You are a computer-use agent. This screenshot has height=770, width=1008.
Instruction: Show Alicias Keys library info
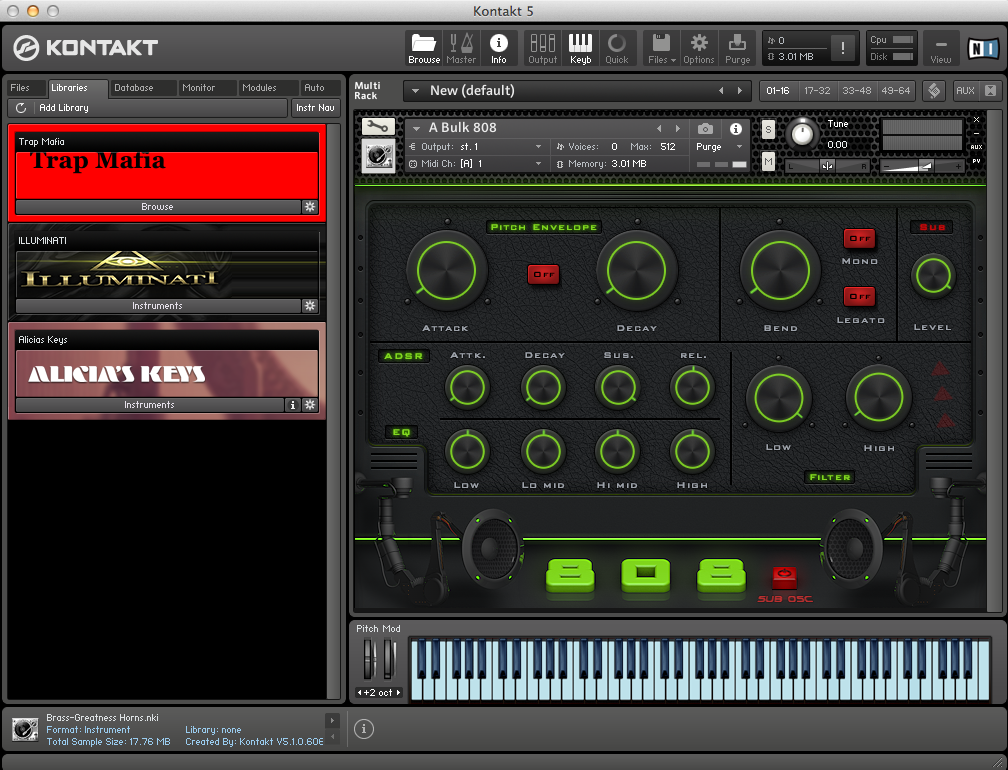click(293, 404)
